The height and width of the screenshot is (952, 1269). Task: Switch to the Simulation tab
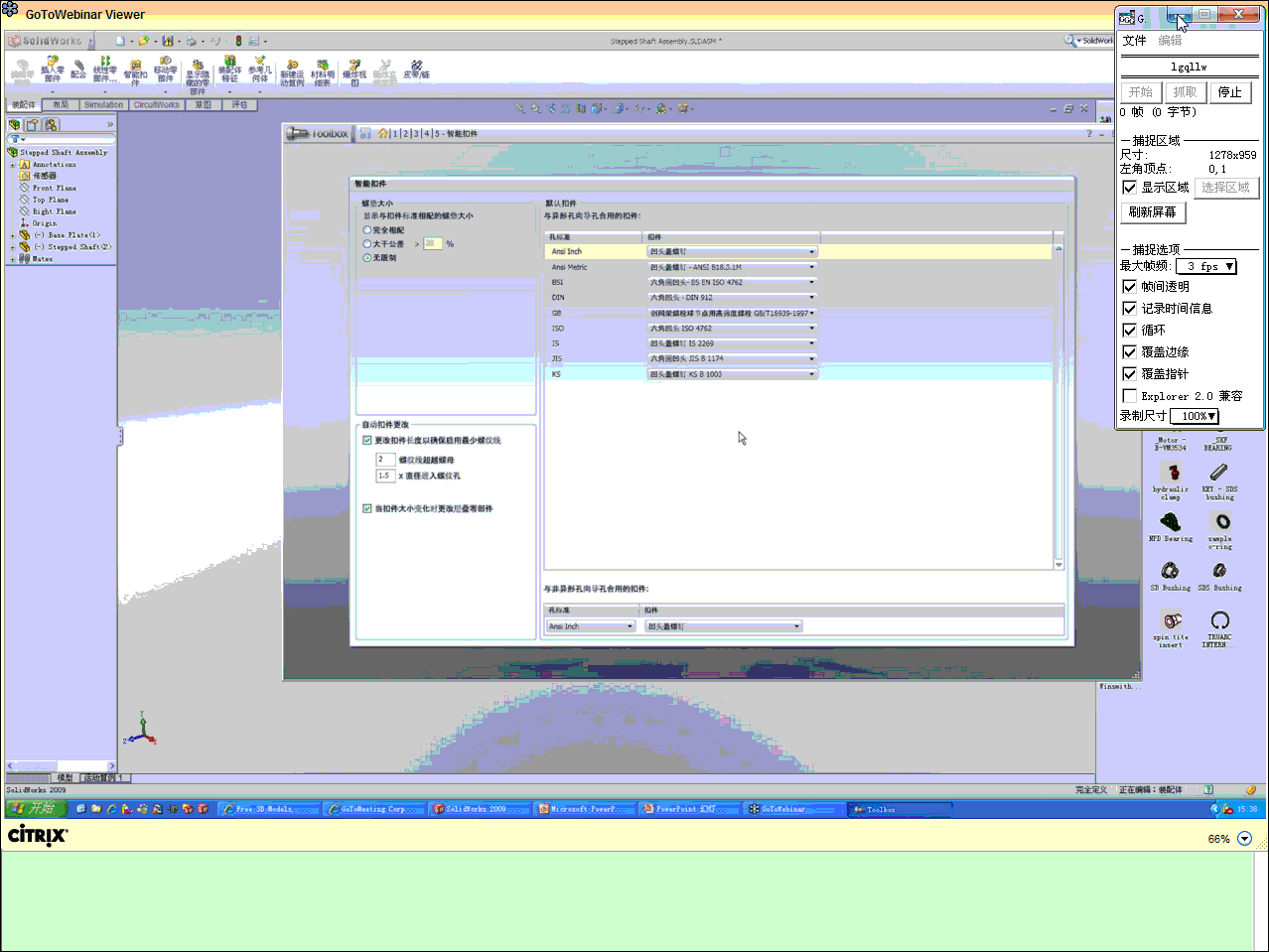tap(103, 104)
